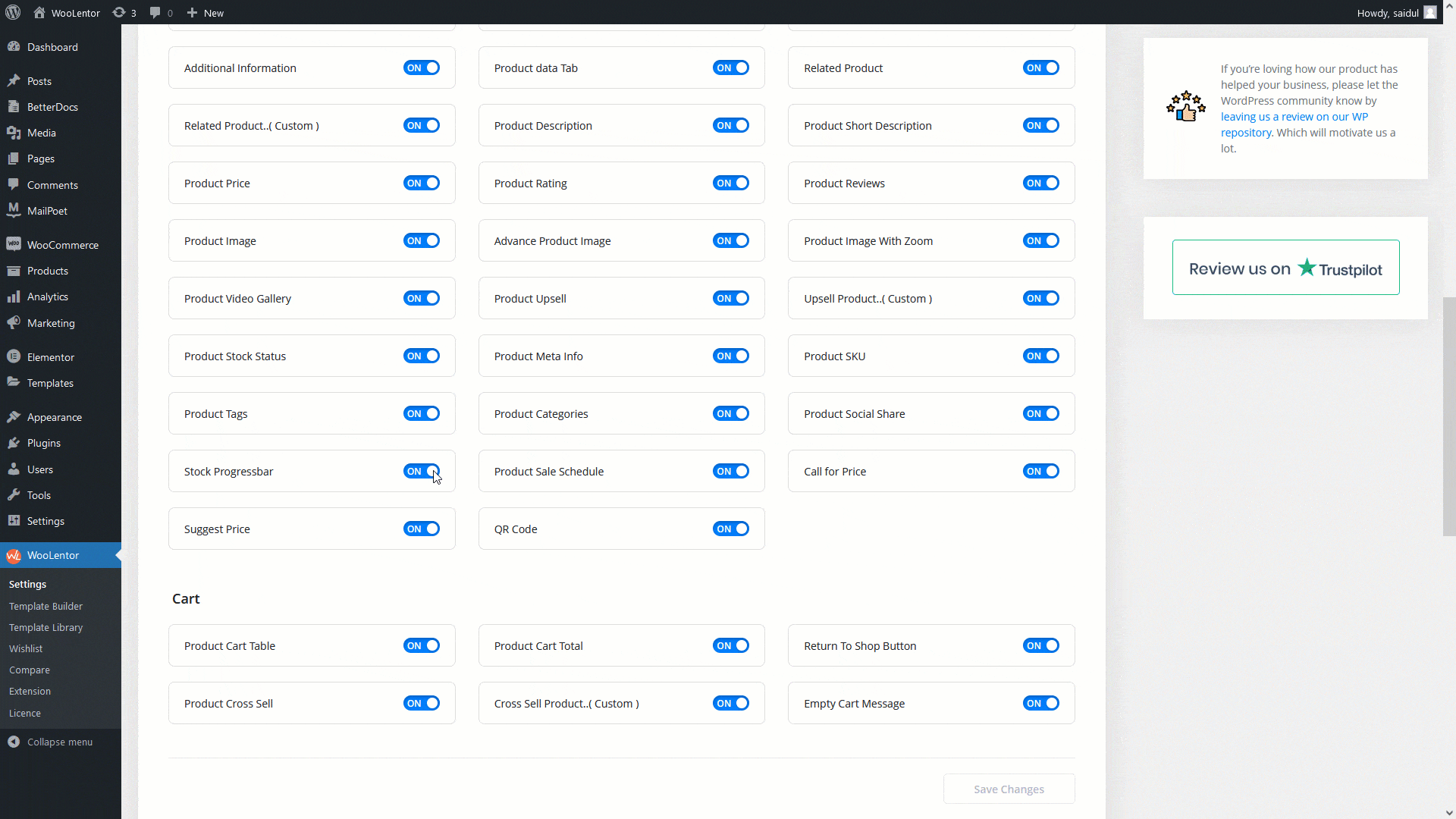Toggle the Product Price switch
The width and height of the screenshot is (1456, 819).
[x=422, y=183]
